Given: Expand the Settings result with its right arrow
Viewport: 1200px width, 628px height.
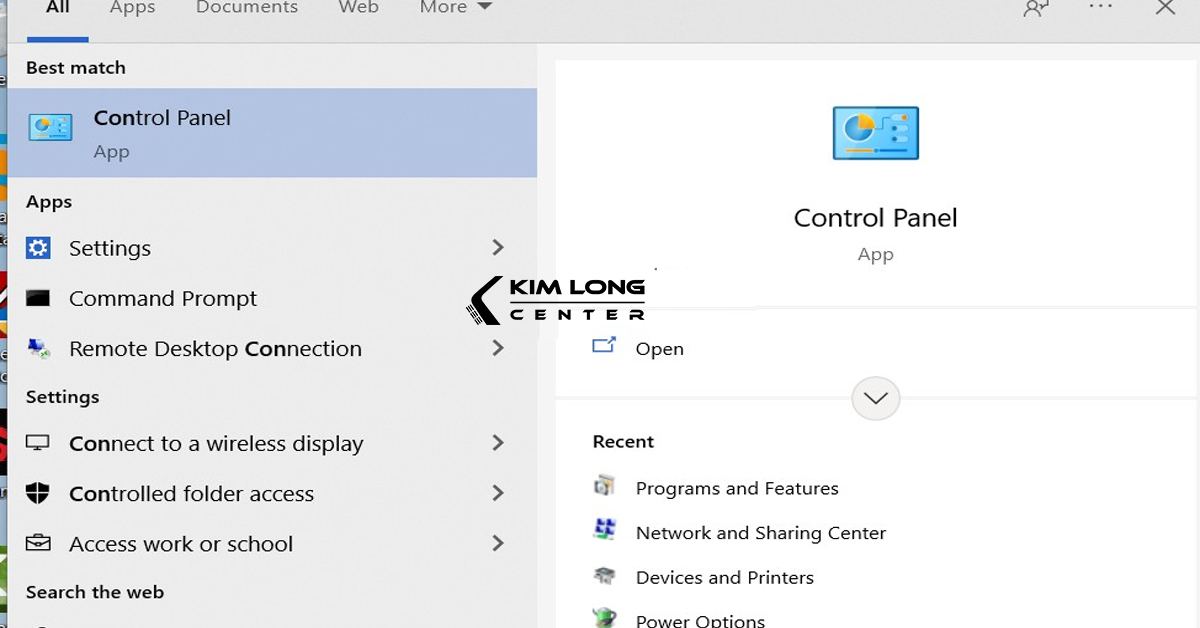Looking at the screenshot, I should [498, 247].
